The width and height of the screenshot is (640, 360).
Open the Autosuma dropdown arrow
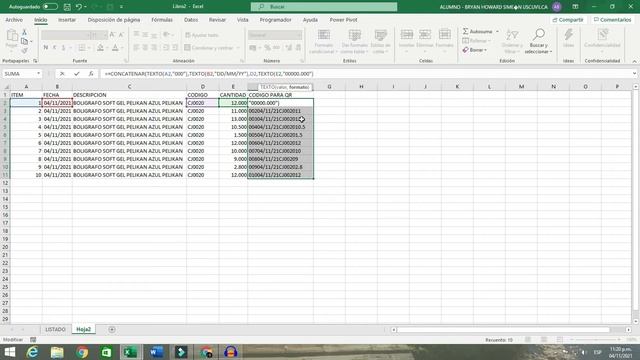pyautogui.click(x=497, y=31)
